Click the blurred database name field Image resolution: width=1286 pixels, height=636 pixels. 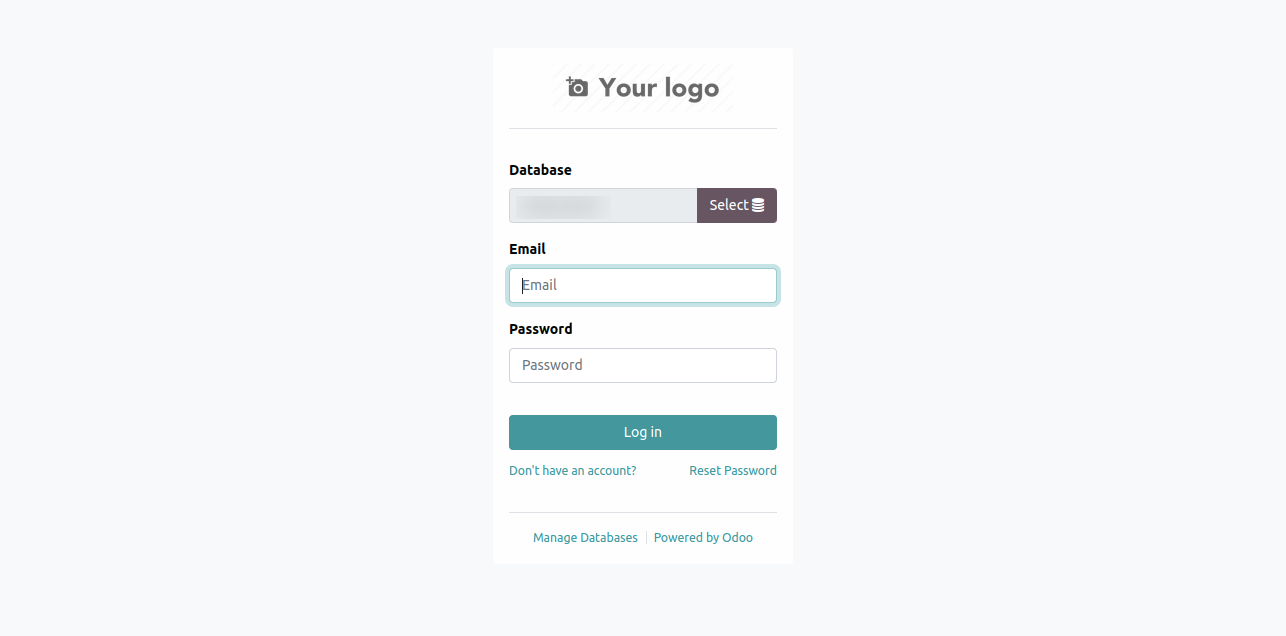[603, 205]
